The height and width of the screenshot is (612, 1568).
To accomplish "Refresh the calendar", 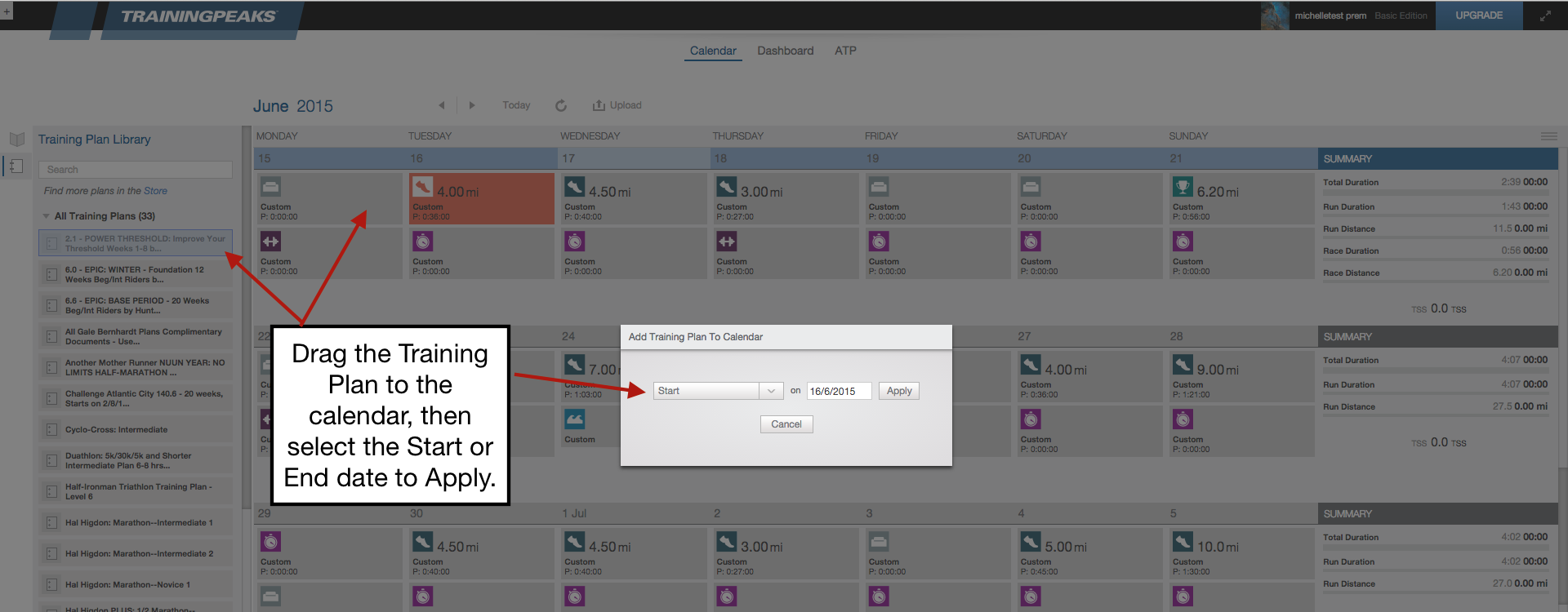I will tap(561, 105).
